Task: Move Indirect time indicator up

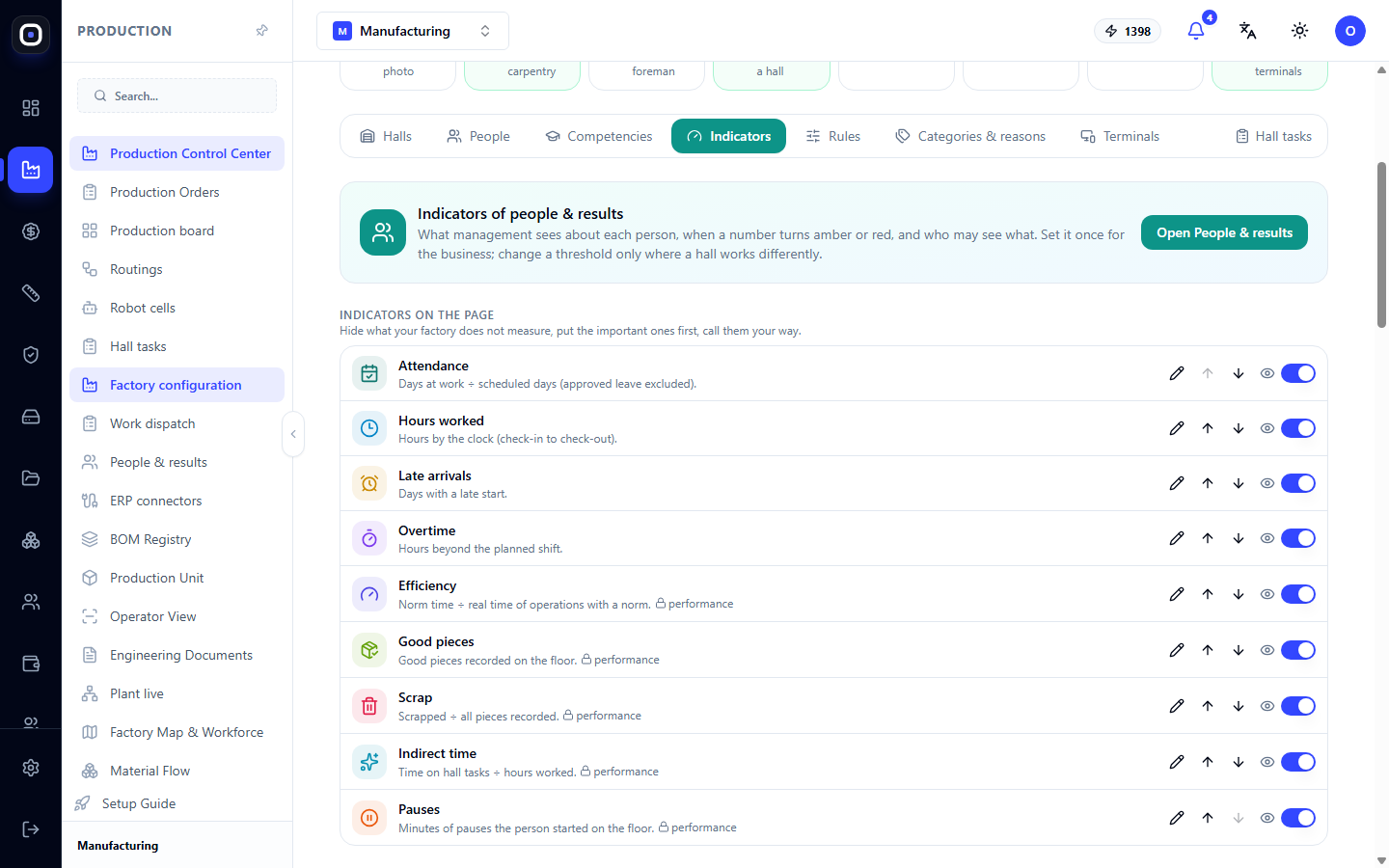Action: tap(1208, 762)
